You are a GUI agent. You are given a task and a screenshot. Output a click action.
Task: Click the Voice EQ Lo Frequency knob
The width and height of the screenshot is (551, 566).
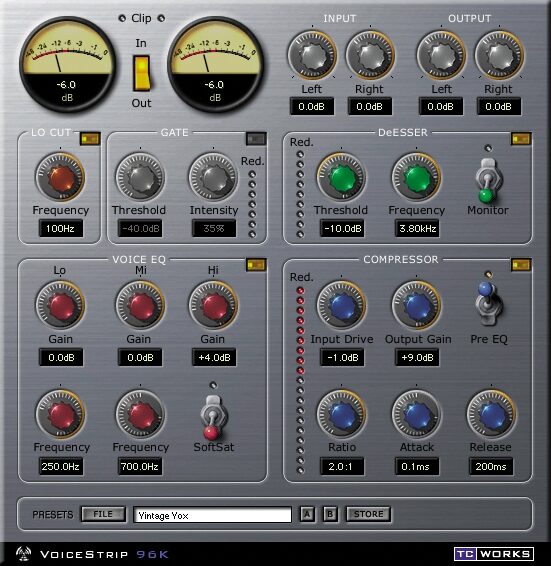pos(60,414)
